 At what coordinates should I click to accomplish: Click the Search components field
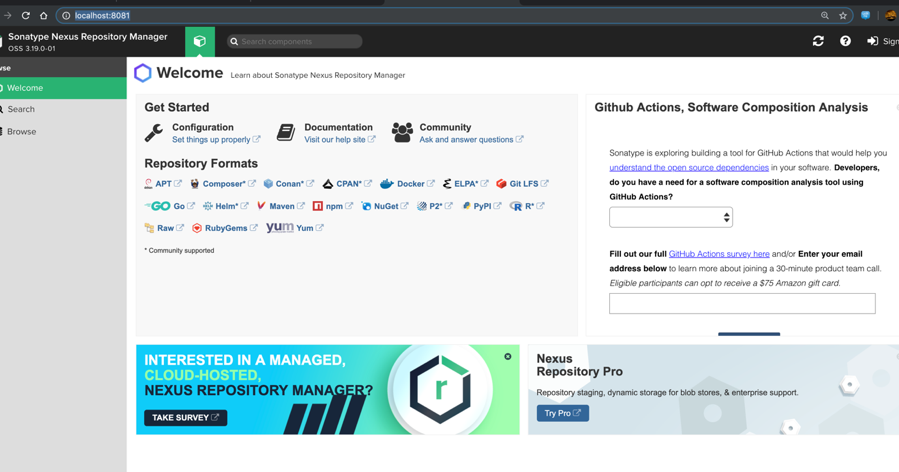[x=295, y=41]
